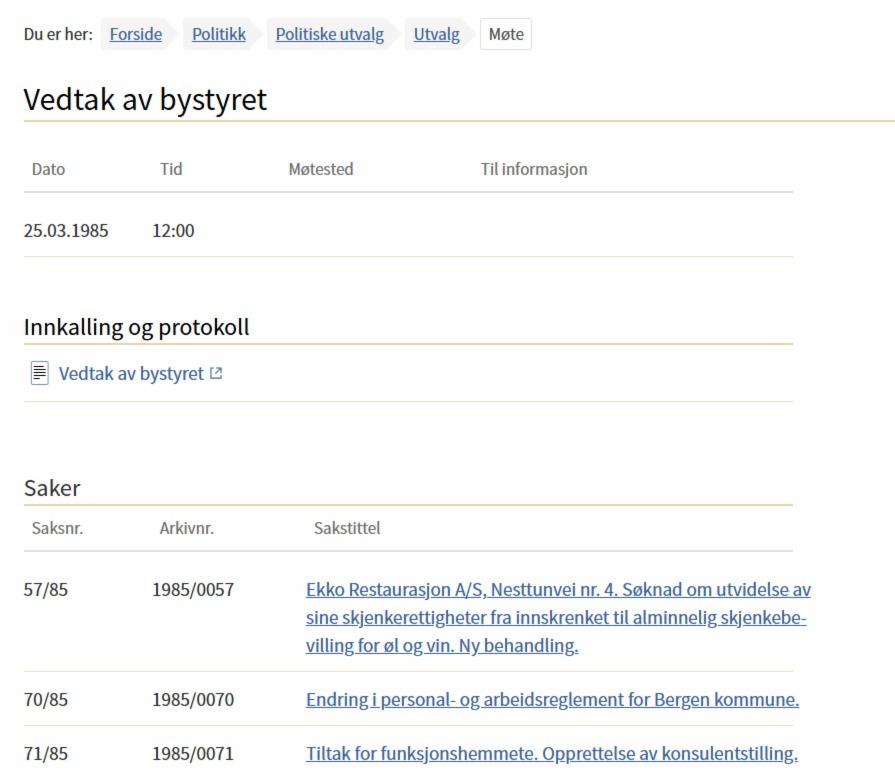Viewport: 895px width, 779px height.
Task: Click the meeting date 25.03.1985
Action: click(66, 231)
